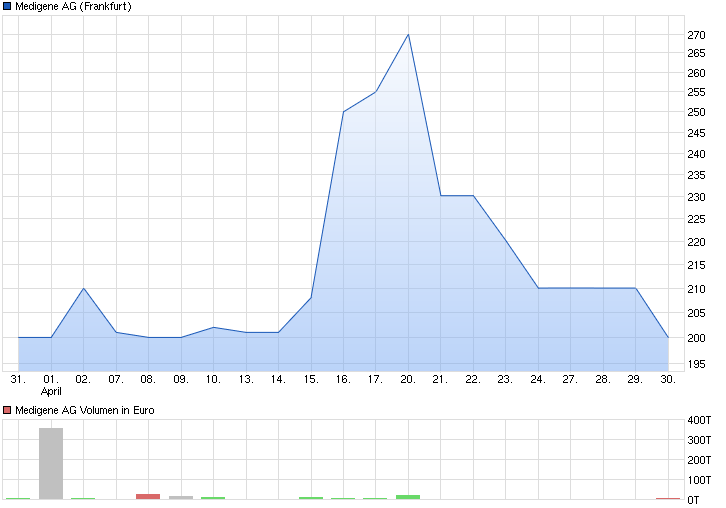Click the x-axis date label '10.'
Image resolution: width=726 pixels, height=508 pixels.
213,379
